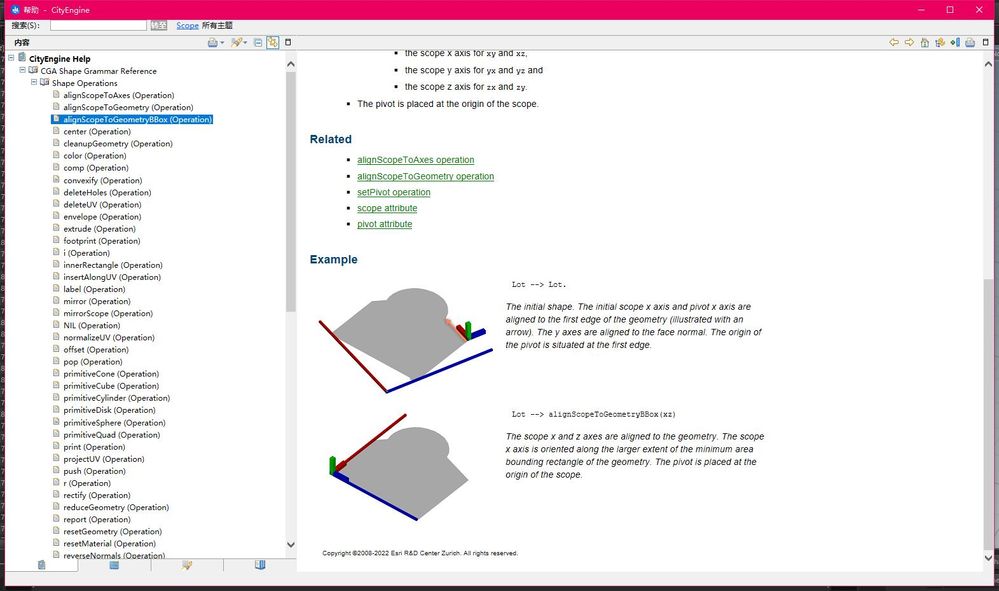This screenshot has height=591, width=999.
Task: Click the Bookmark document icon
Action: [955, 42]
